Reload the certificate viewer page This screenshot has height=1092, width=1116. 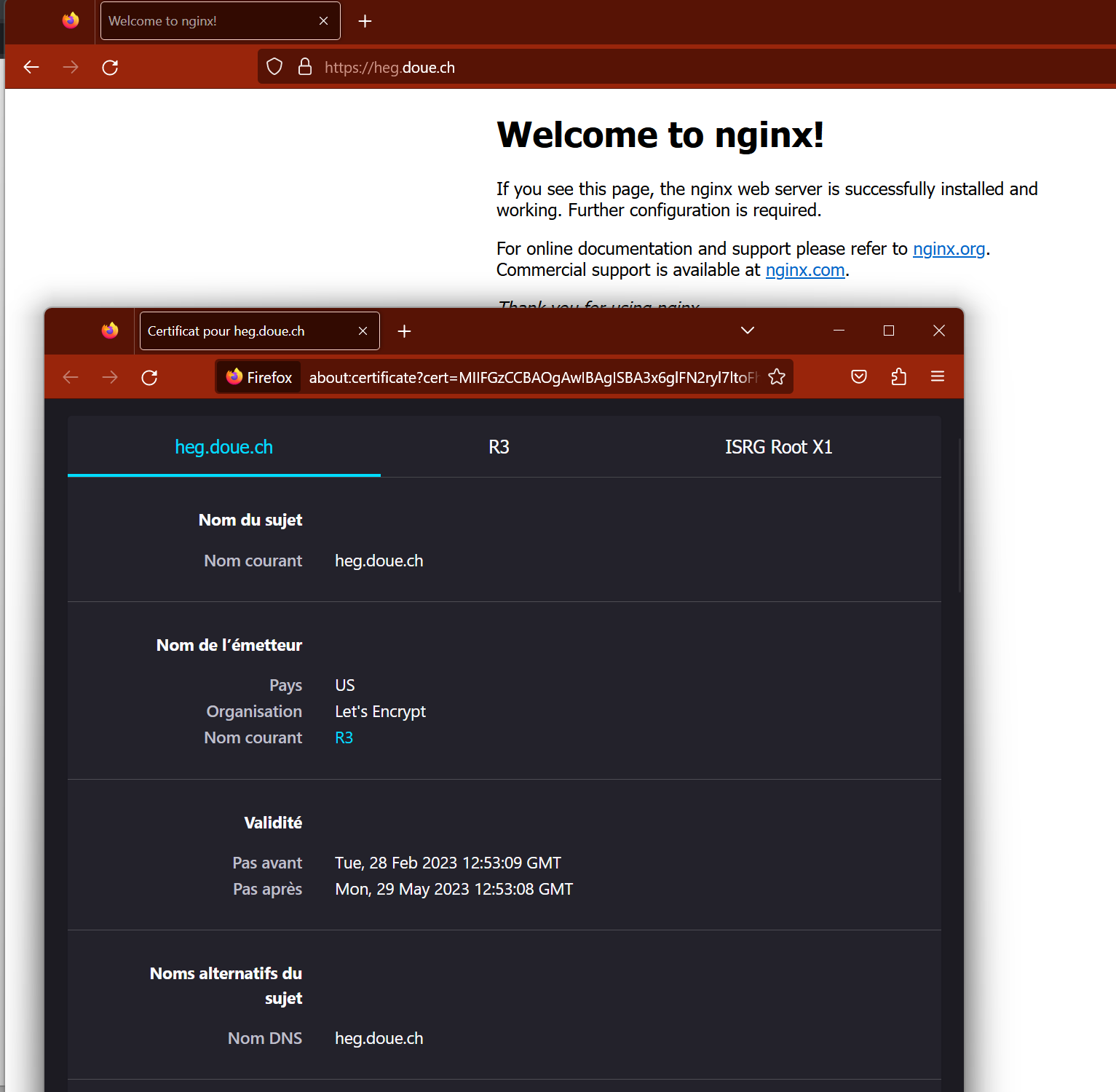(149, 377)
